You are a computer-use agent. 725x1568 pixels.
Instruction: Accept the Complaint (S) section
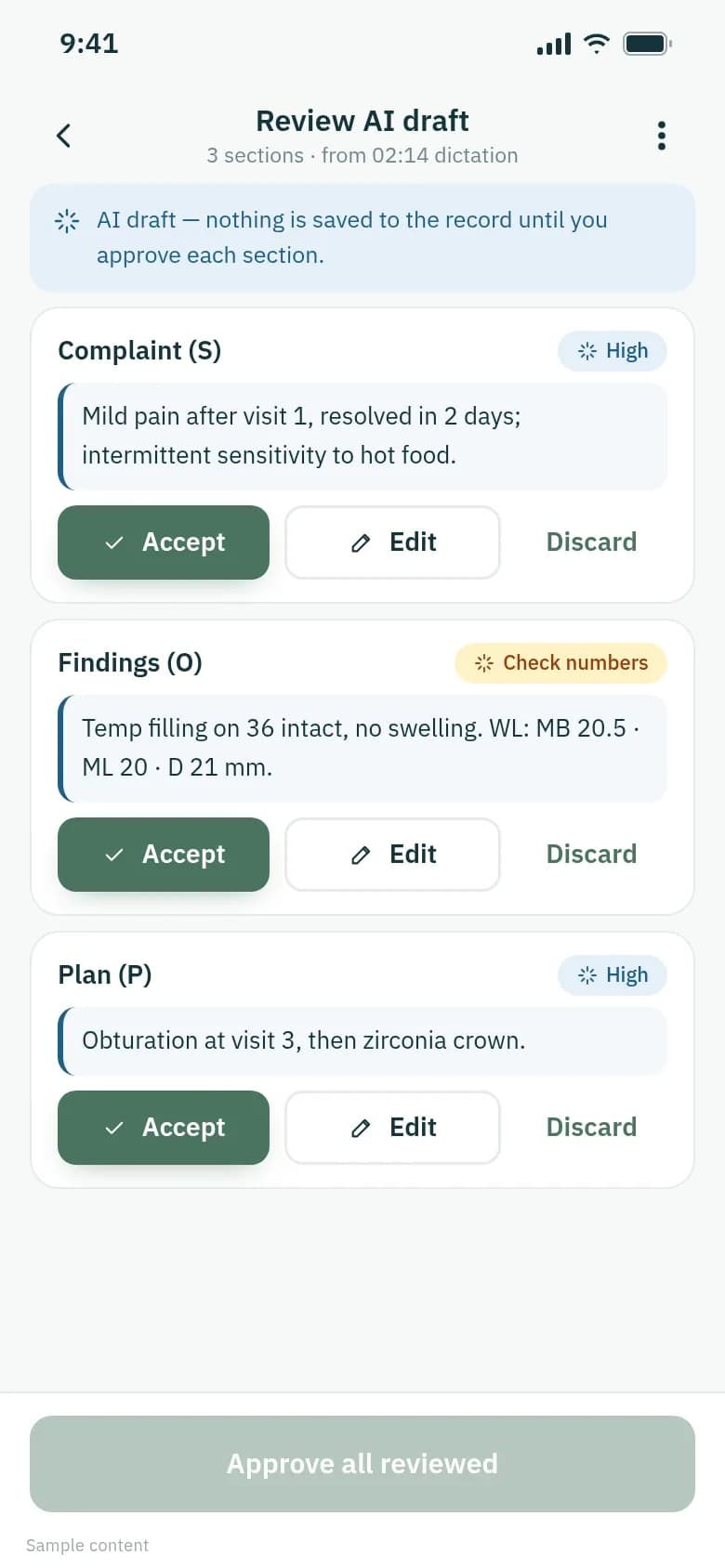[164, 542]
